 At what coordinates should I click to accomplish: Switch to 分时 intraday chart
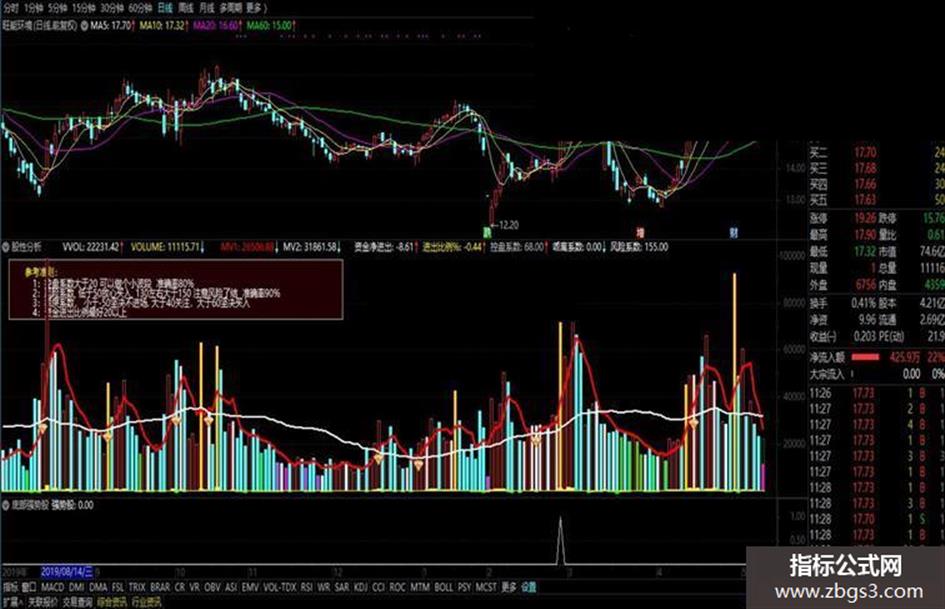11,8
